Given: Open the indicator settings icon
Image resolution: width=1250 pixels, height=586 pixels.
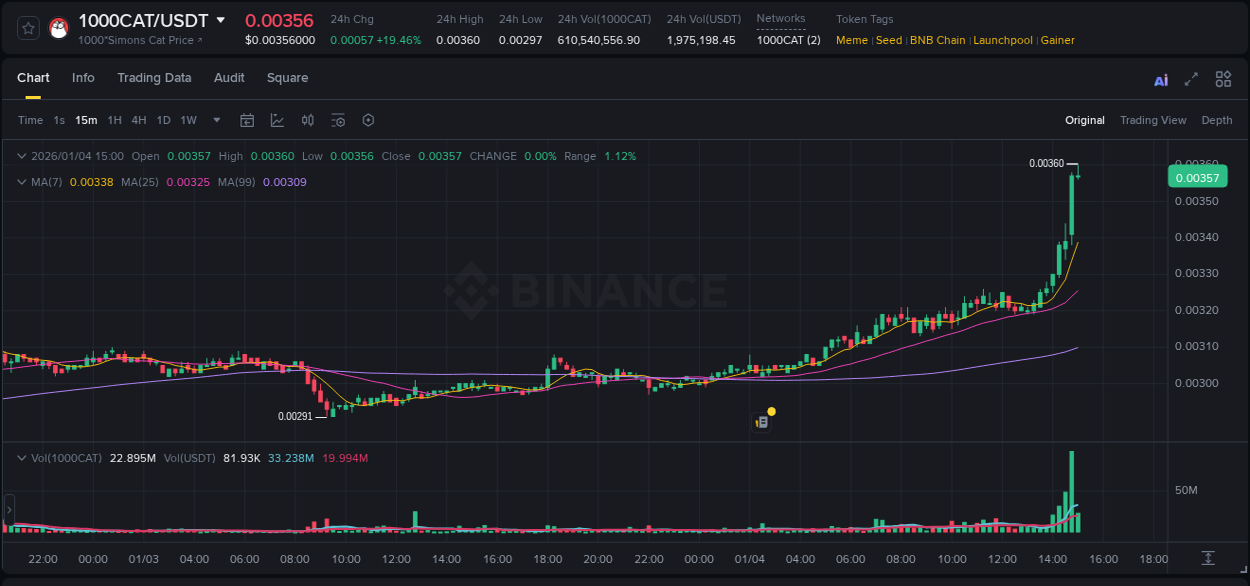Looking at the screenshot, I should pyautogui.click(x=338, y=120).
